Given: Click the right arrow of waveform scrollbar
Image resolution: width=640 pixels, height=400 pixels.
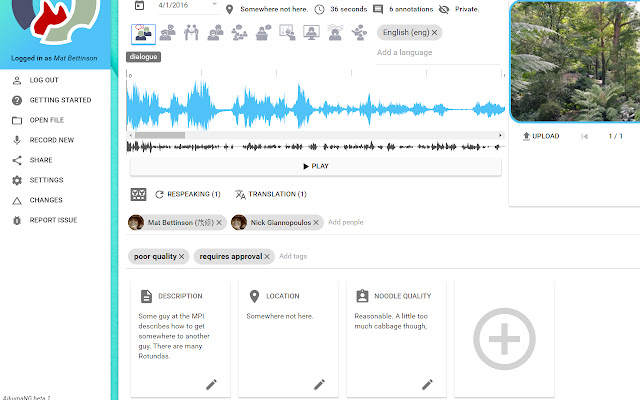Looking at the screenshot, I should 500,135.
